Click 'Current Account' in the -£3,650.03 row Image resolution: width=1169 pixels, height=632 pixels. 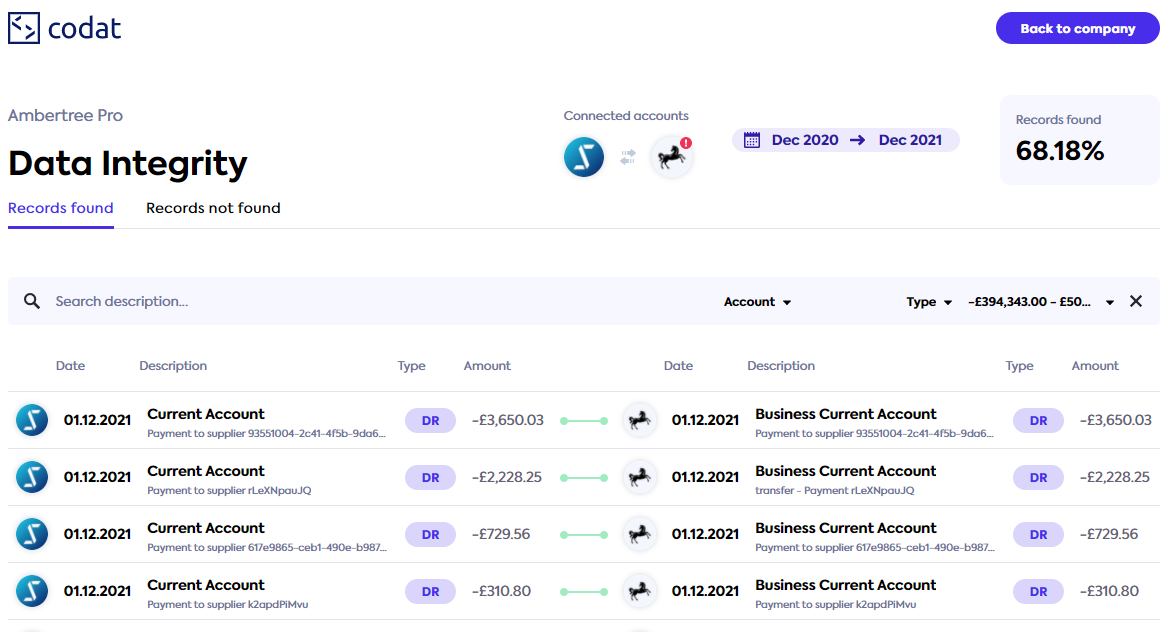[206, 414]
